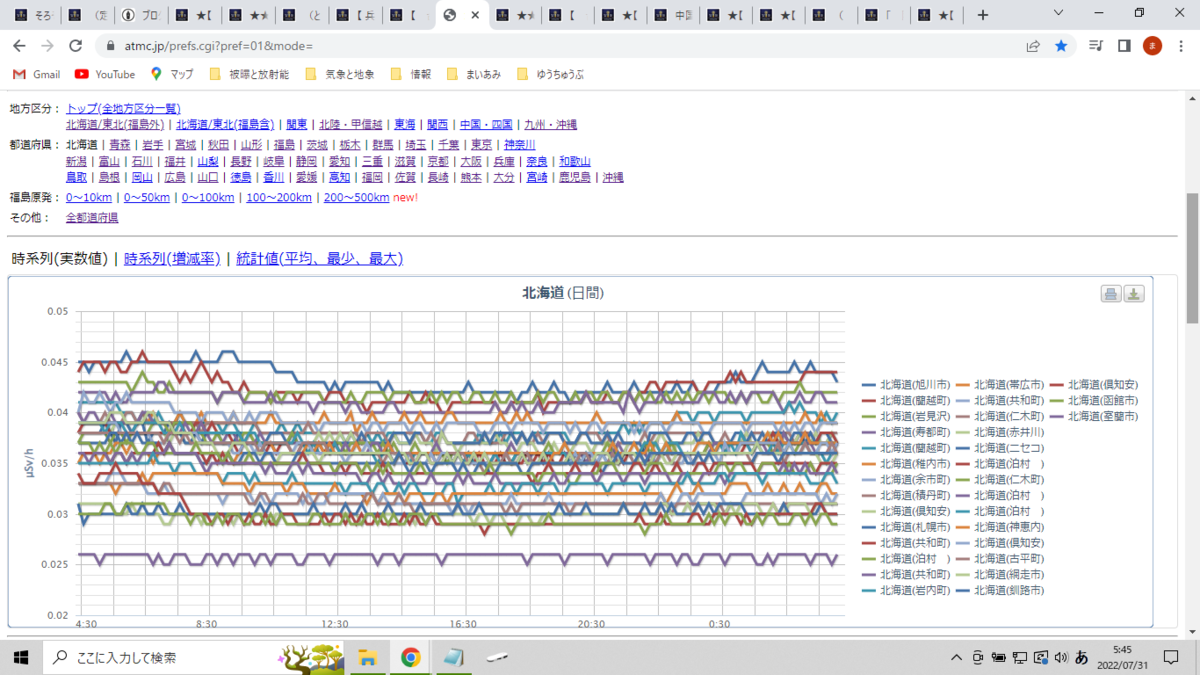Open the media control music-note icon
The width and height of the screenshot is (1200, 675).
pos(1096,46)
